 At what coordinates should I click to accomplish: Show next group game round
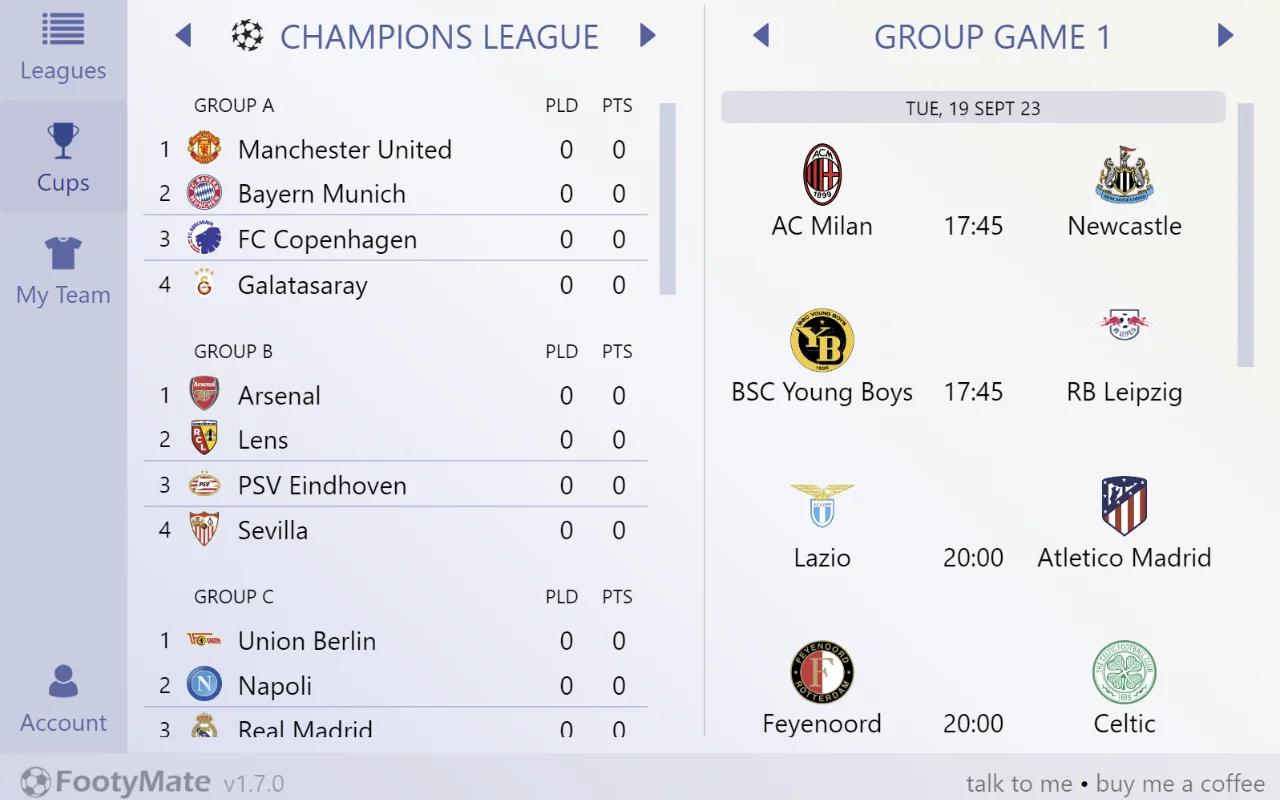pos(1225,37)
